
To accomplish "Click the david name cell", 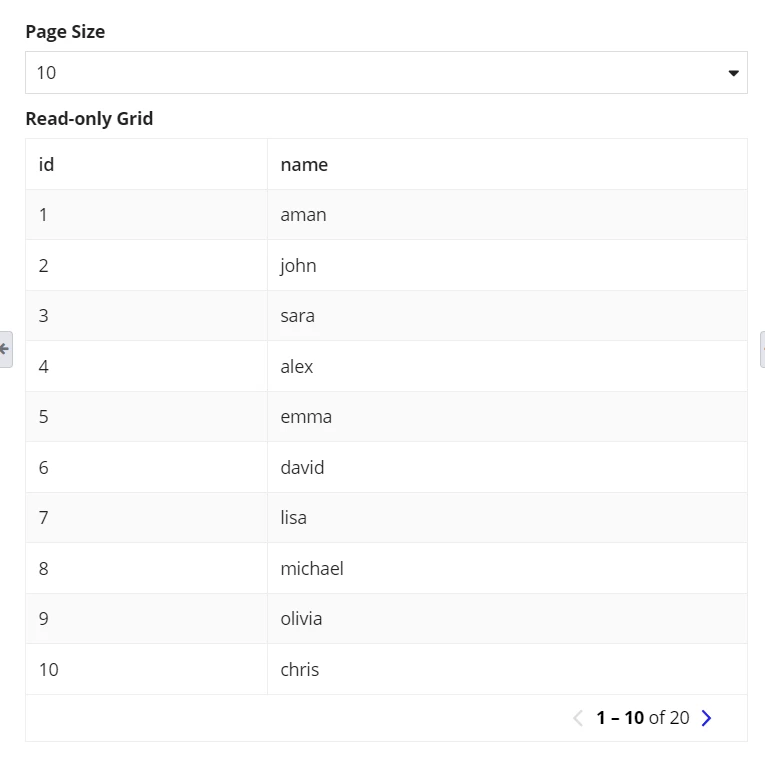I will pyautogui.click(x=507, y=467).
